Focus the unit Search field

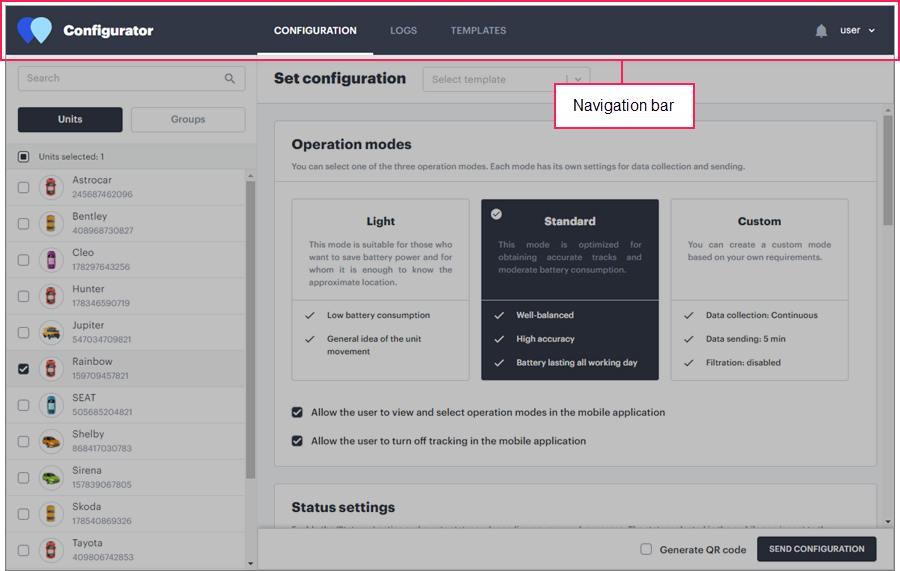(131, 79)
